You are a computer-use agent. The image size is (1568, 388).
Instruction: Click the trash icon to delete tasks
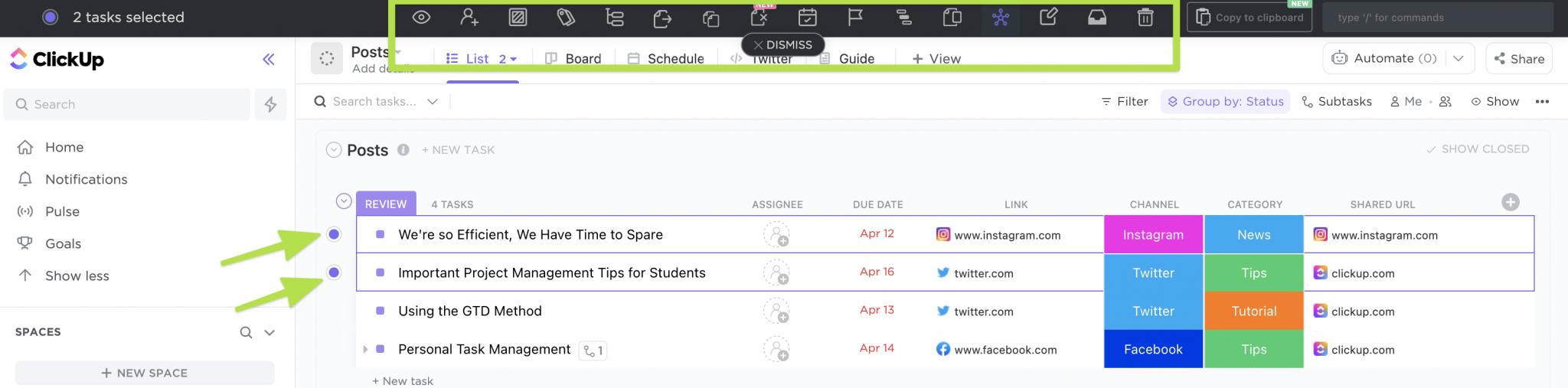(x=1145, y=17)
